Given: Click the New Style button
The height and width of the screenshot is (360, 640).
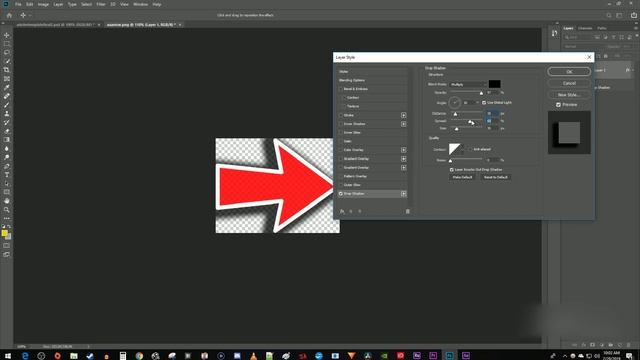Looking at the screenshot, I should tap(569, 94).
